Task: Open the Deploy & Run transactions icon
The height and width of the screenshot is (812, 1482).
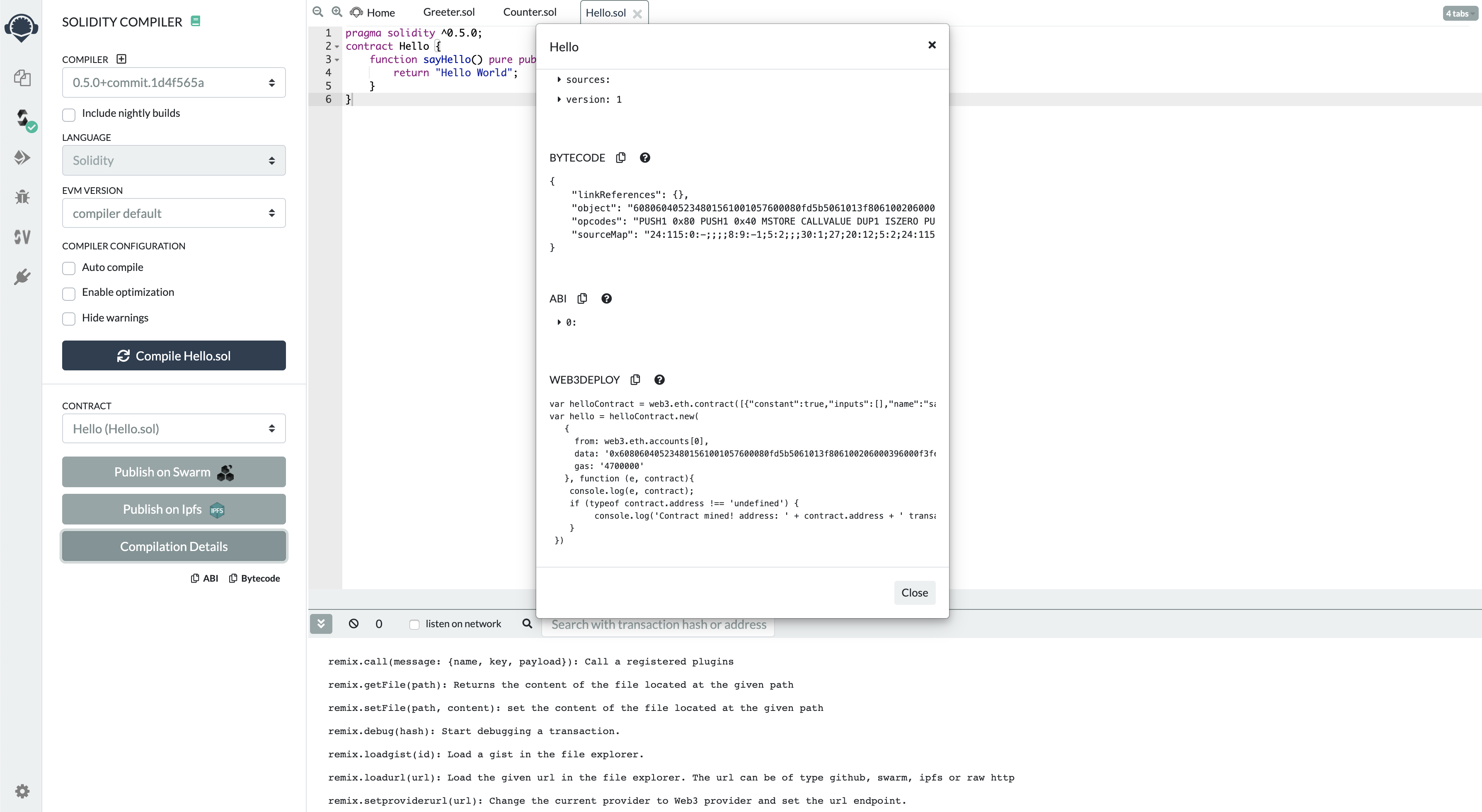Action: click(22, 157)
